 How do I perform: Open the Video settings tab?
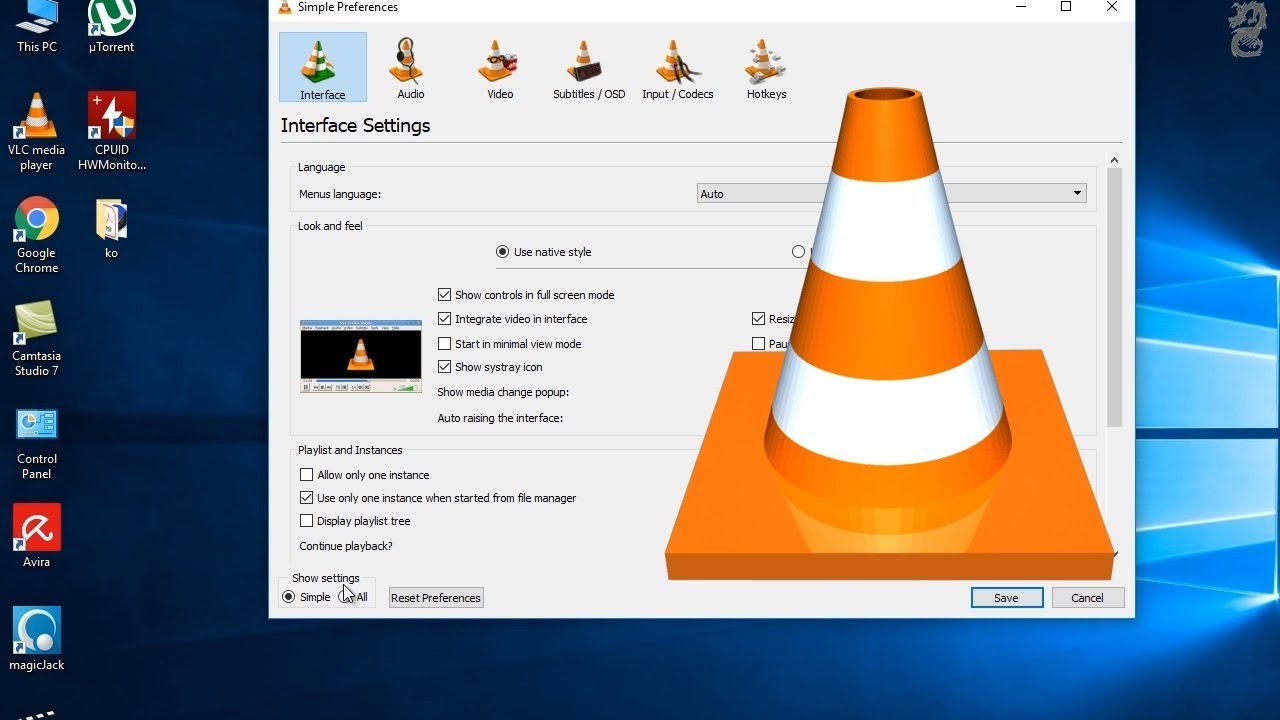(x=500, y=67)
